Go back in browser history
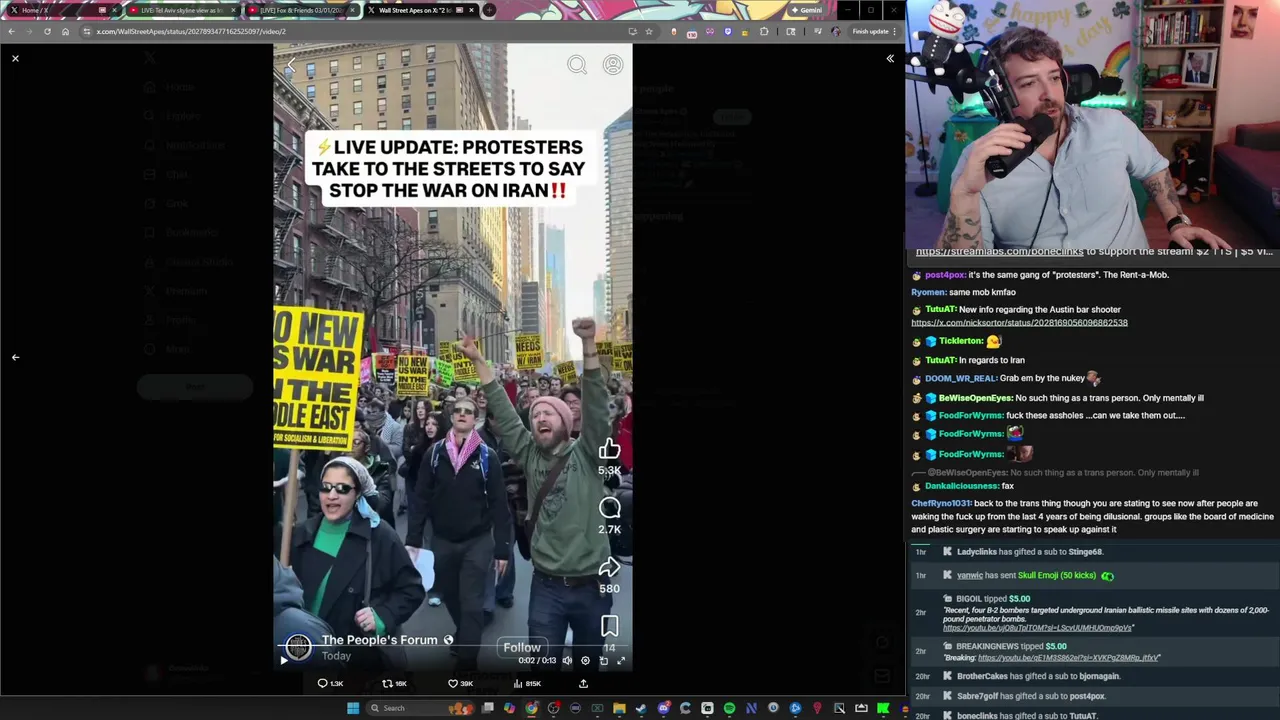 [11, 31]
